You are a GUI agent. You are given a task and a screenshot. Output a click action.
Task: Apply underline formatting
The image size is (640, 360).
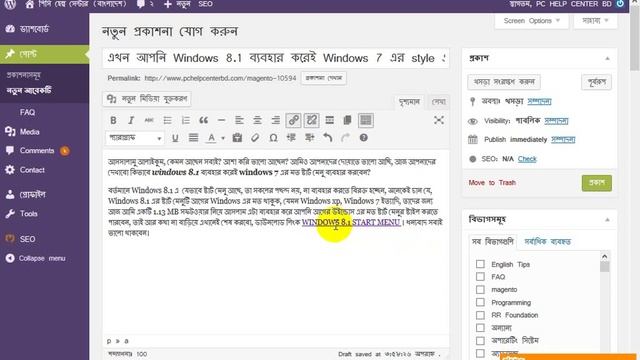(x=175, y=138)
